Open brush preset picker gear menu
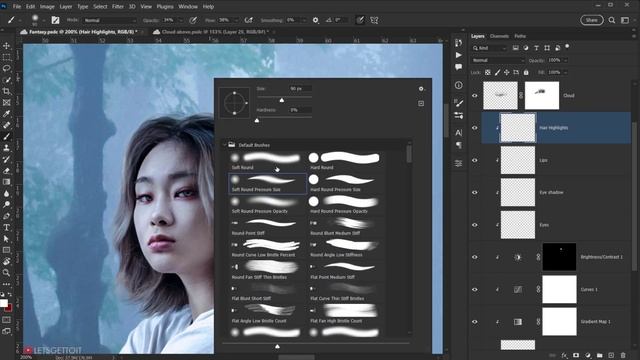This screenshot has width=640, height=360. click(421, 89)
